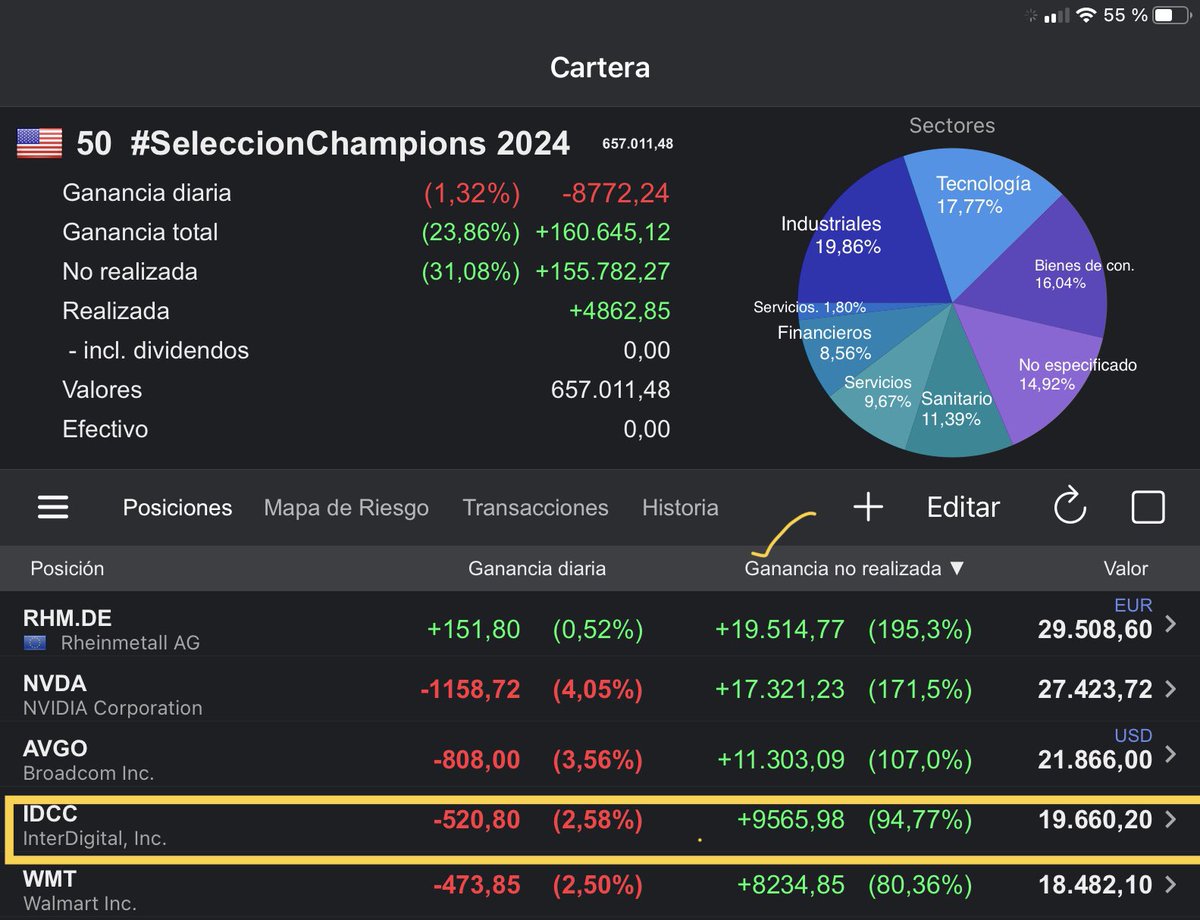The width and height of the screenshot is (1200, 920).
Task: Tap the Wi-Fi icon in status bar
Action: click(x=1085, y=16)
